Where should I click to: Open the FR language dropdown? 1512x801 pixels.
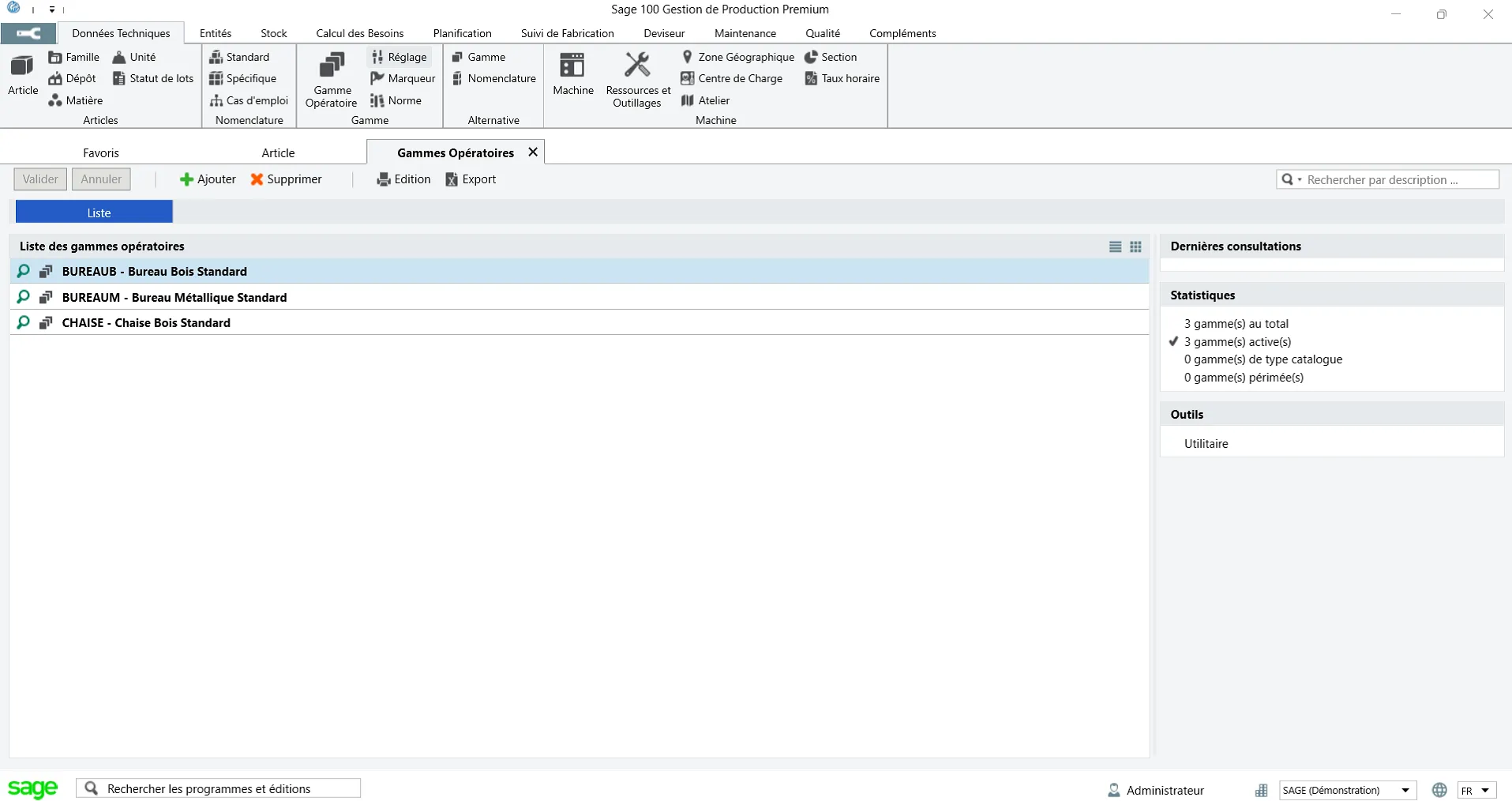(1476, 790)
